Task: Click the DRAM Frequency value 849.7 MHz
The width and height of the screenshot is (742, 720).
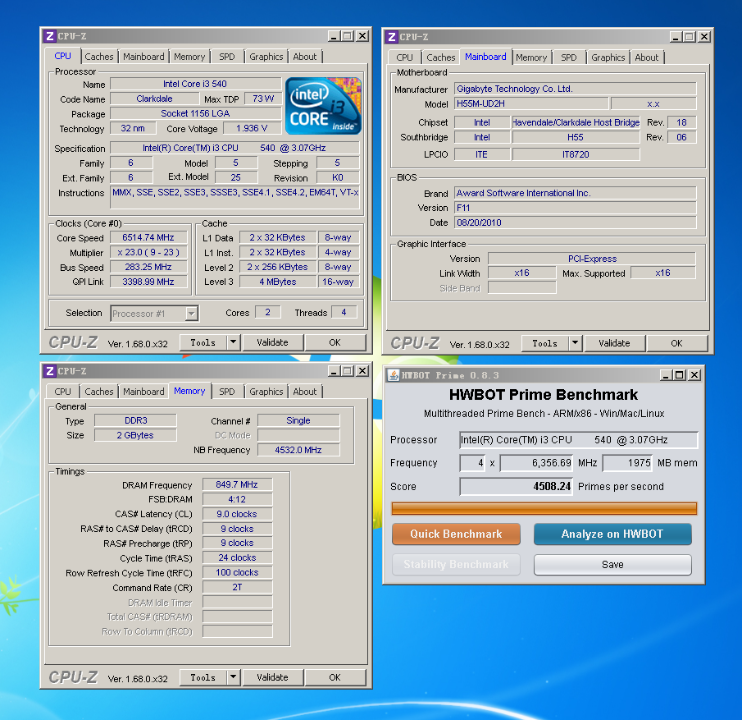Action: [237, 484]
